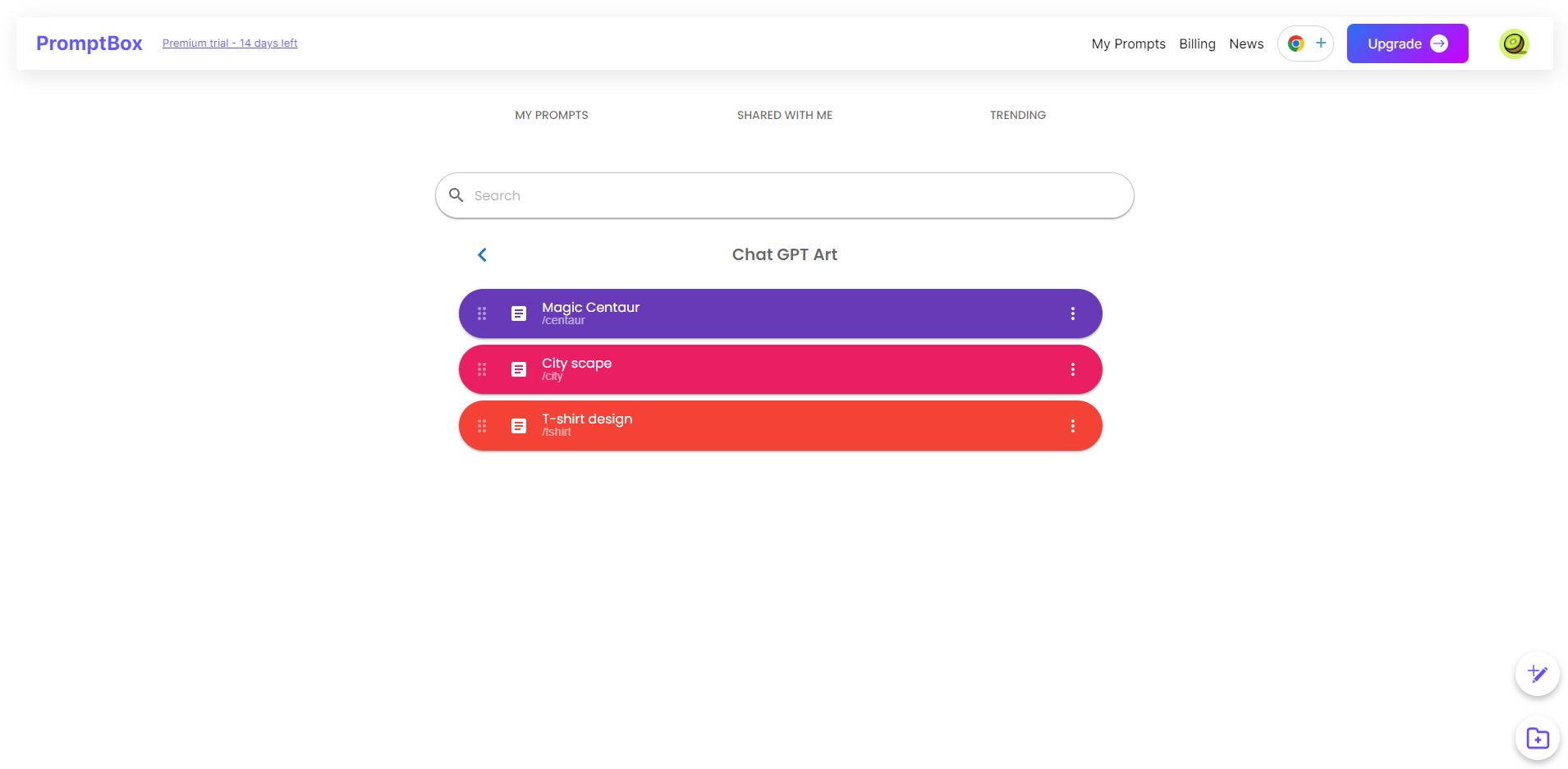Screen dimensions: 1568x769
Task: Open the three-dot menu for City scape
Action: pyautogui.click(x=1072, y=369)
